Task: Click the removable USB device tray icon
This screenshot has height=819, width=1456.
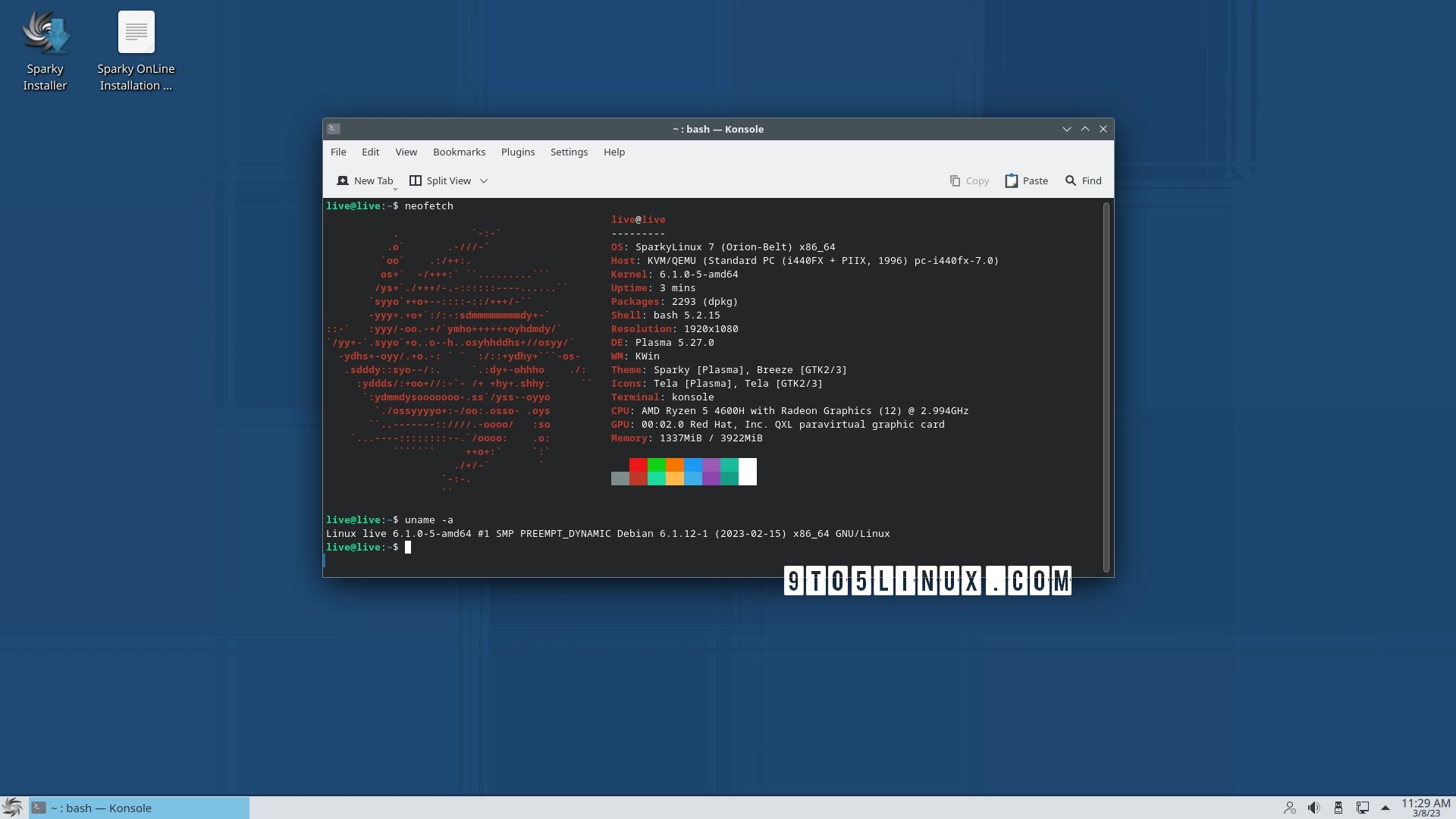Action: [1338, 808]
